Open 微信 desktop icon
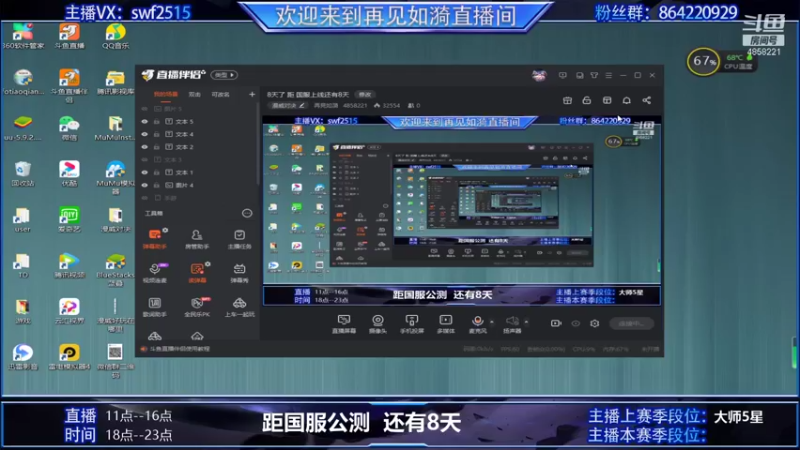800x450 pixels. tap(69, 128)
